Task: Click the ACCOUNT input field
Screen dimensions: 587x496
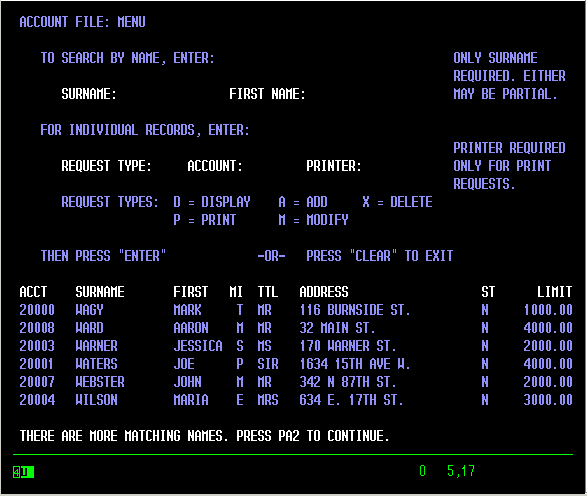Action: 268,166
